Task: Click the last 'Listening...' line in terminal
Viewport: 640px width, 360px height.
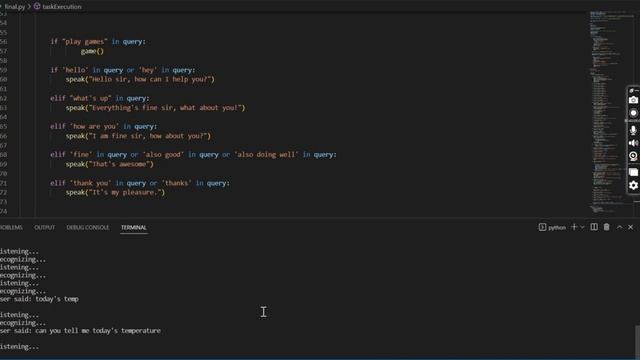Action: pos(20,347)
